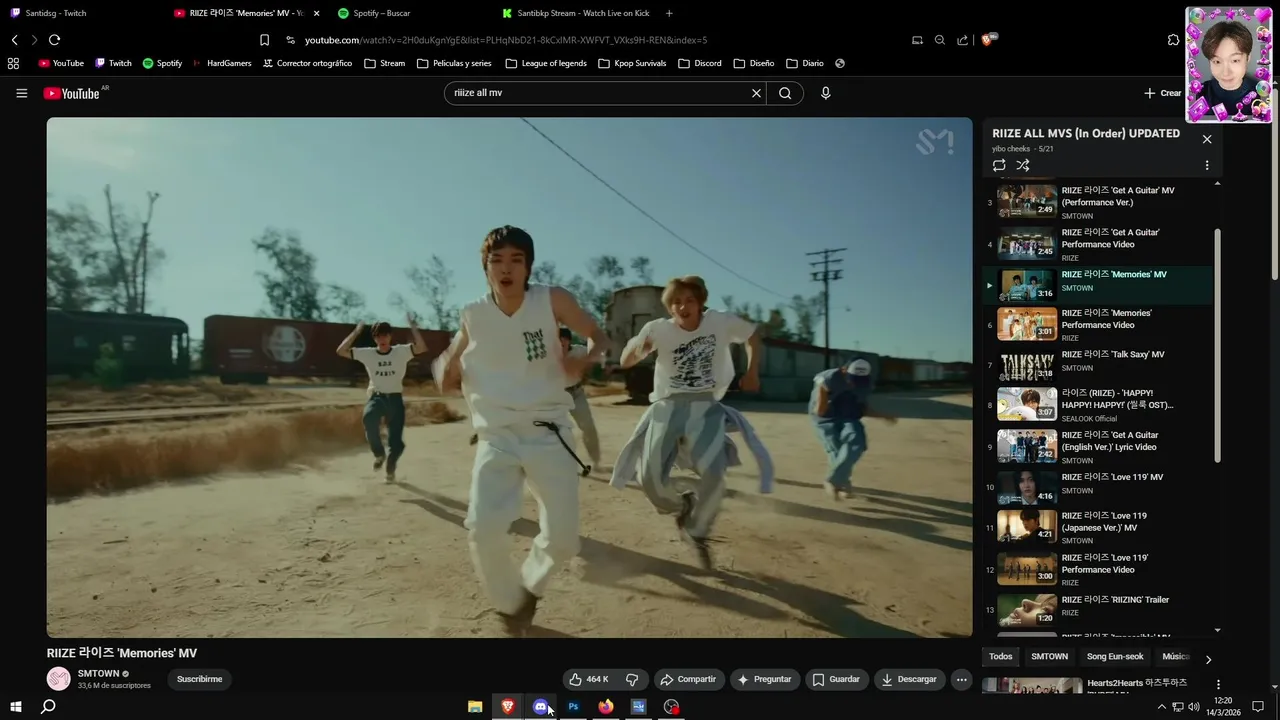The image size is (1280, 720).
Task: Play 'Love 119' MV playlist item
Action: pos(1098,487)
